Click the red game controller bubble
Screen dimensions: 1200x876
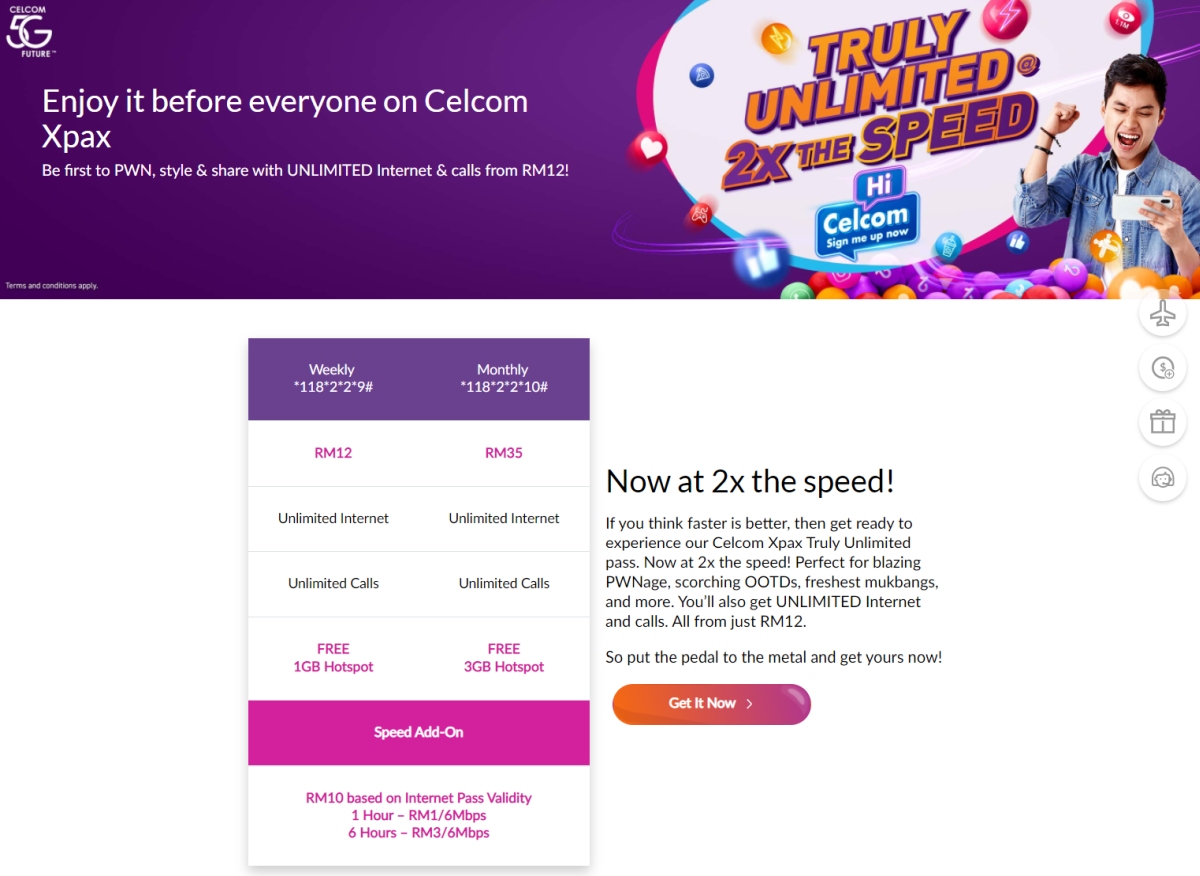pos(700,214)
